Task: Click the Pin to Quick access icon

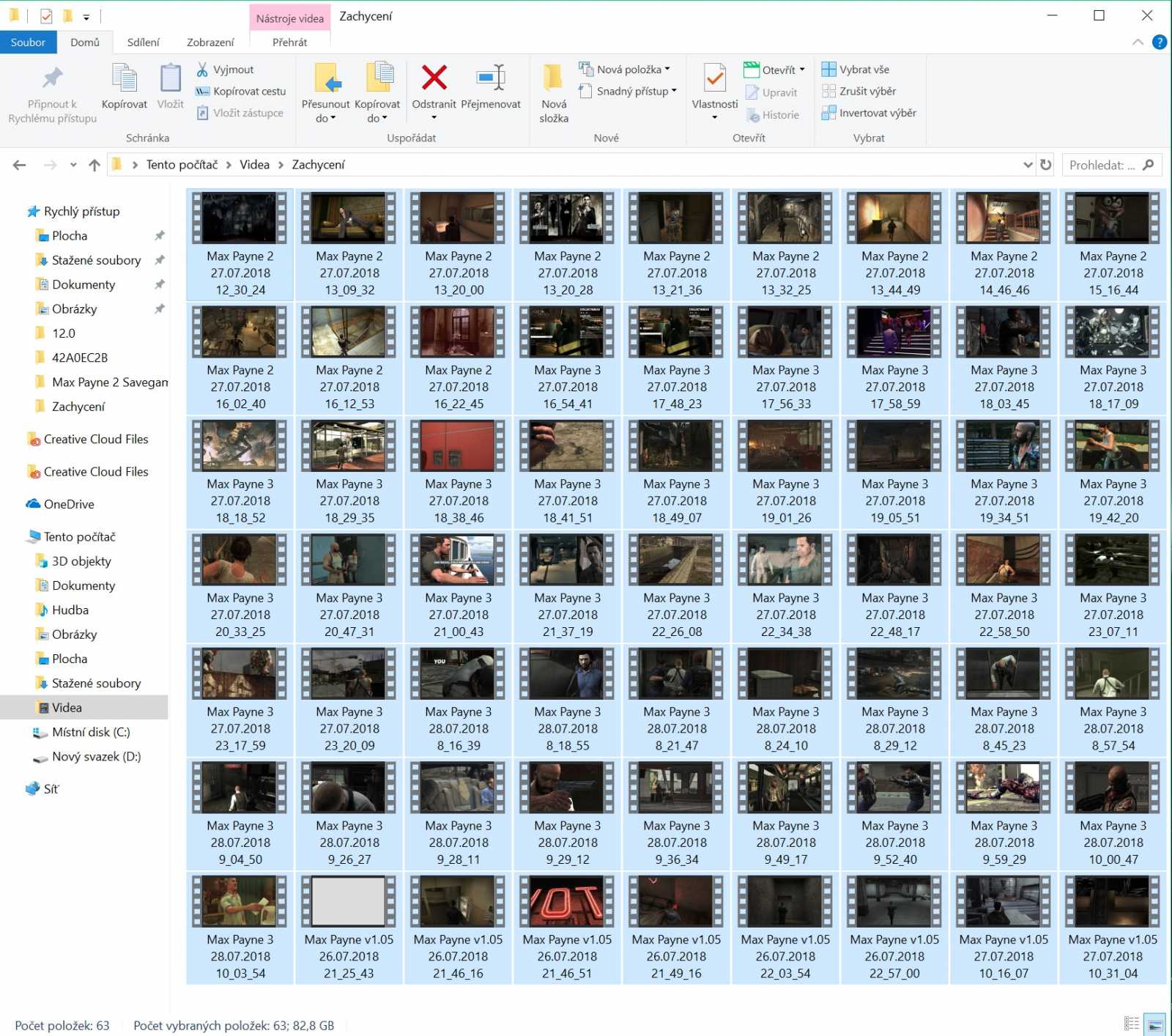Action: [x=52, y=78]
